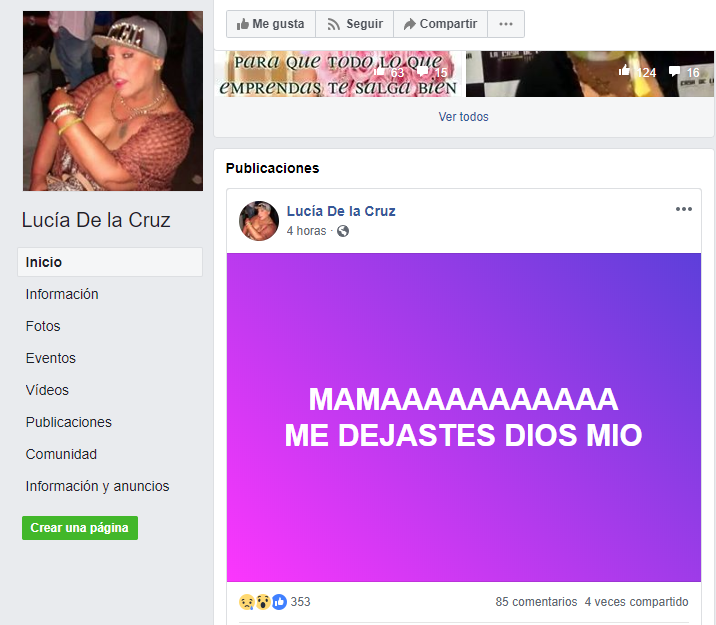Open the post author's small avatar
This screenshot has width=716, height=625.
pyautogui.click(x=259, y=221)
